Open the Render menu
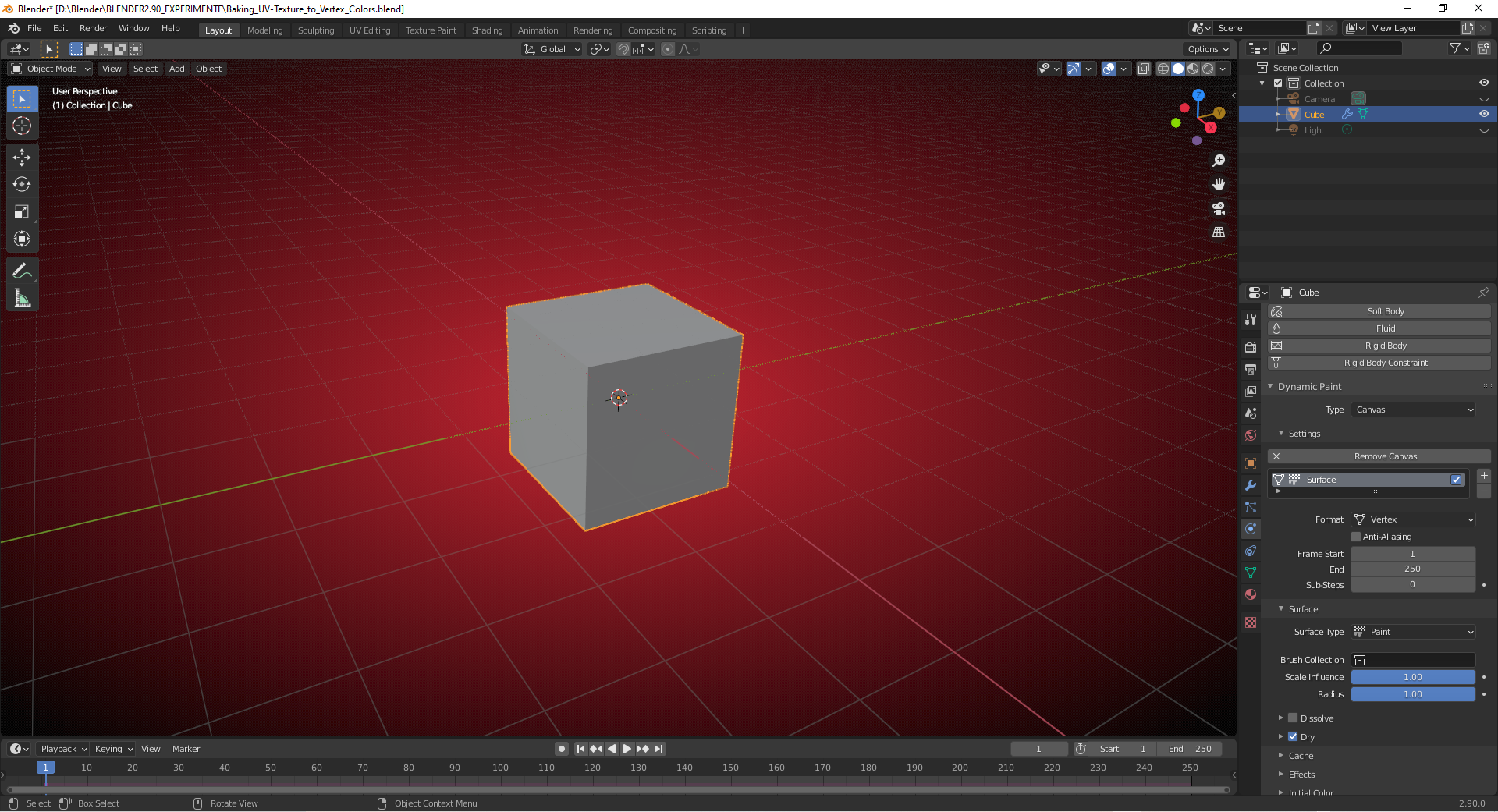The width and height of the screenshot is (1498, 812). click(x=93, y=28)
